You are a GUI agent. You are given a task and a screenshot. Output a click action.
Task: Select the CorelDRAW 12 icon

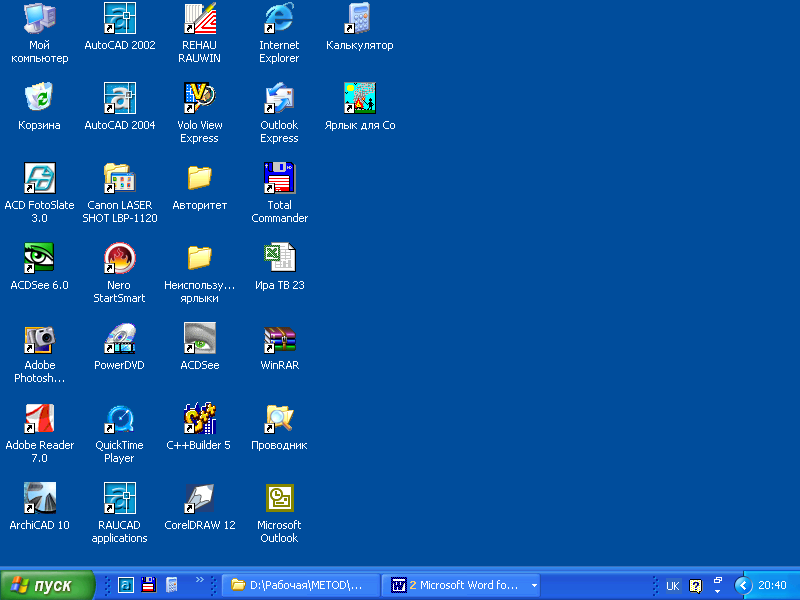tap(199, 498)
